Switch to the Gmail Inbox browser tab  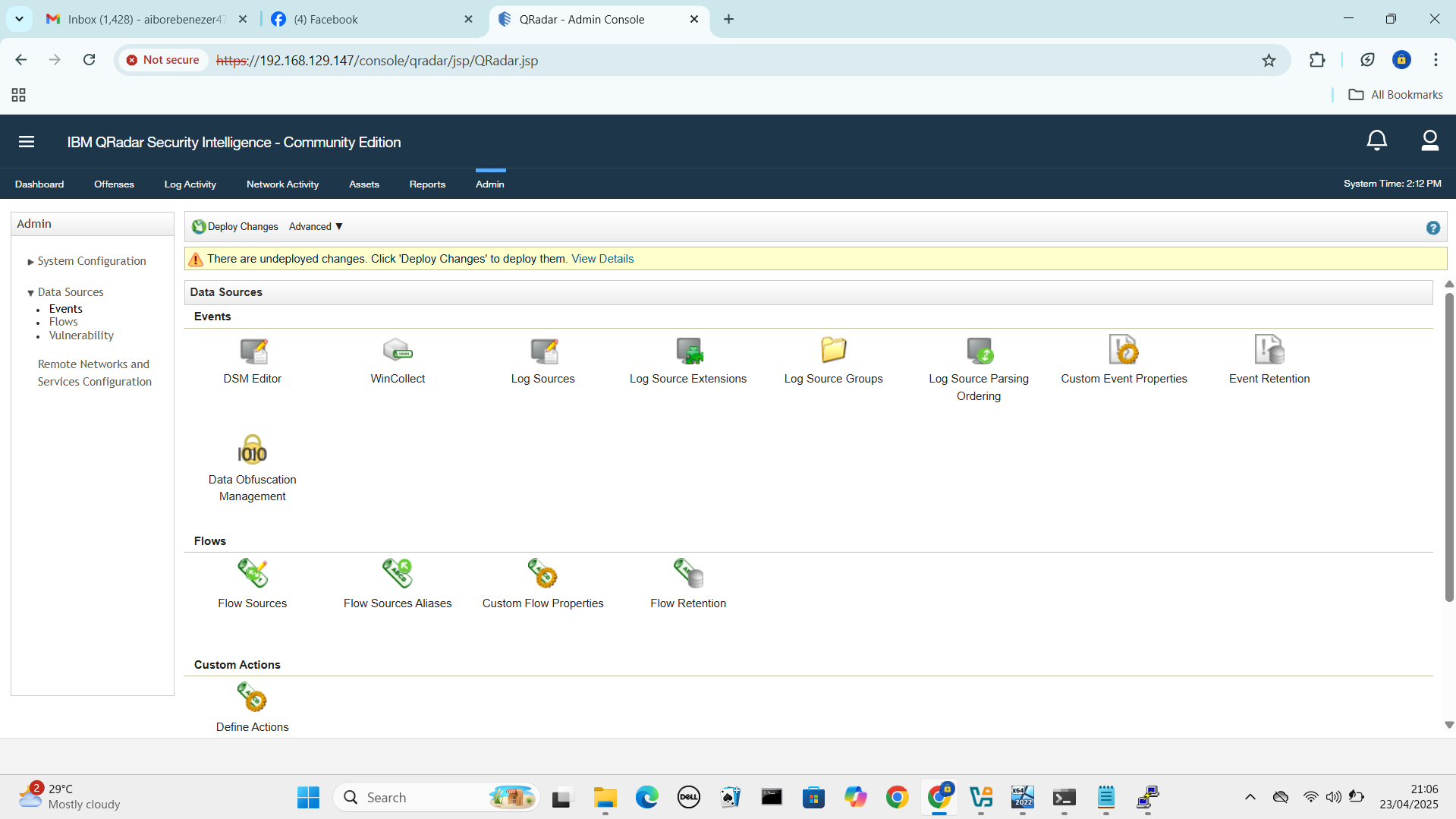click(146, 20)
